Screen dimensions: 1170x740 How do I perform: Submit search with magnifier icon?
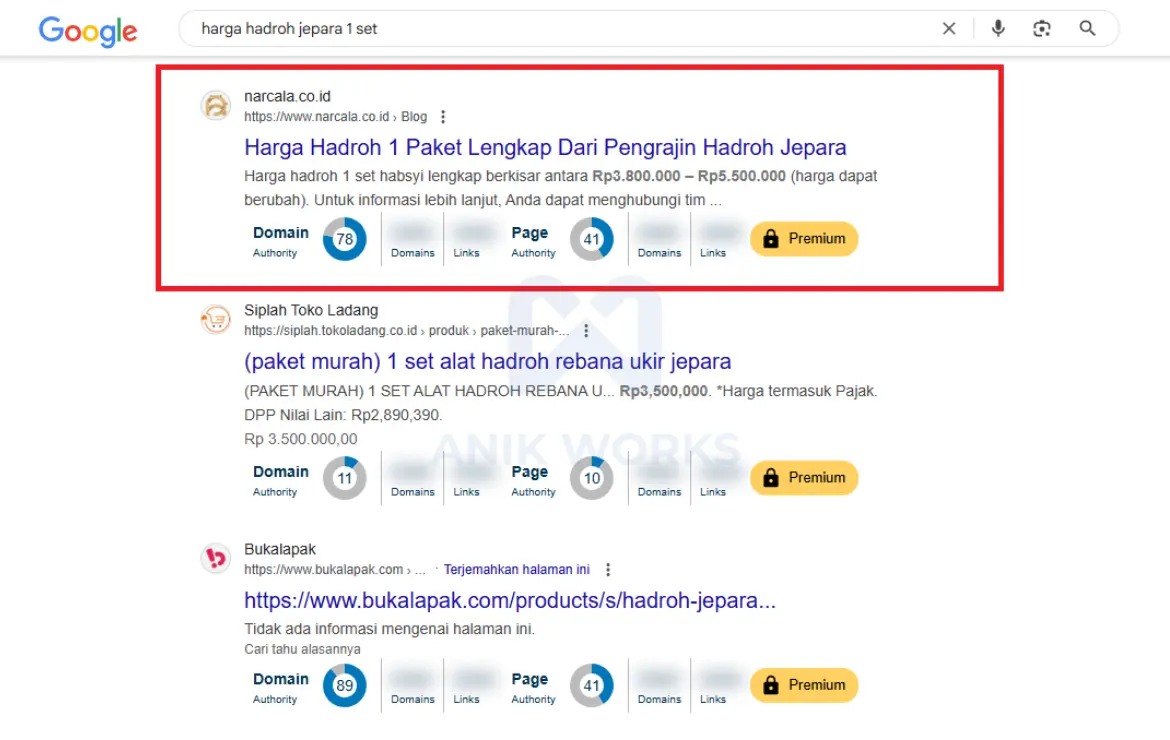[x=1088, y=29]
